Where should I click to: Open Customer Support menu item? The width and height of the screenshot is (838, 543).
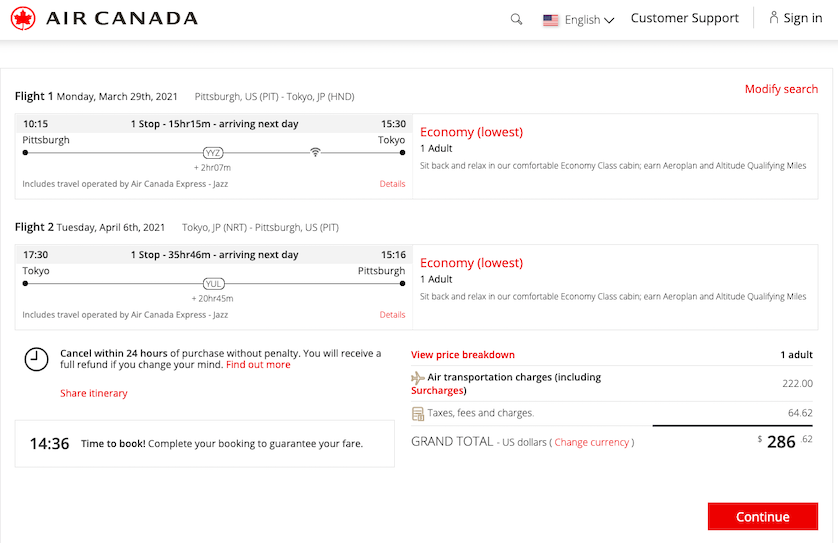coord(685,18)
